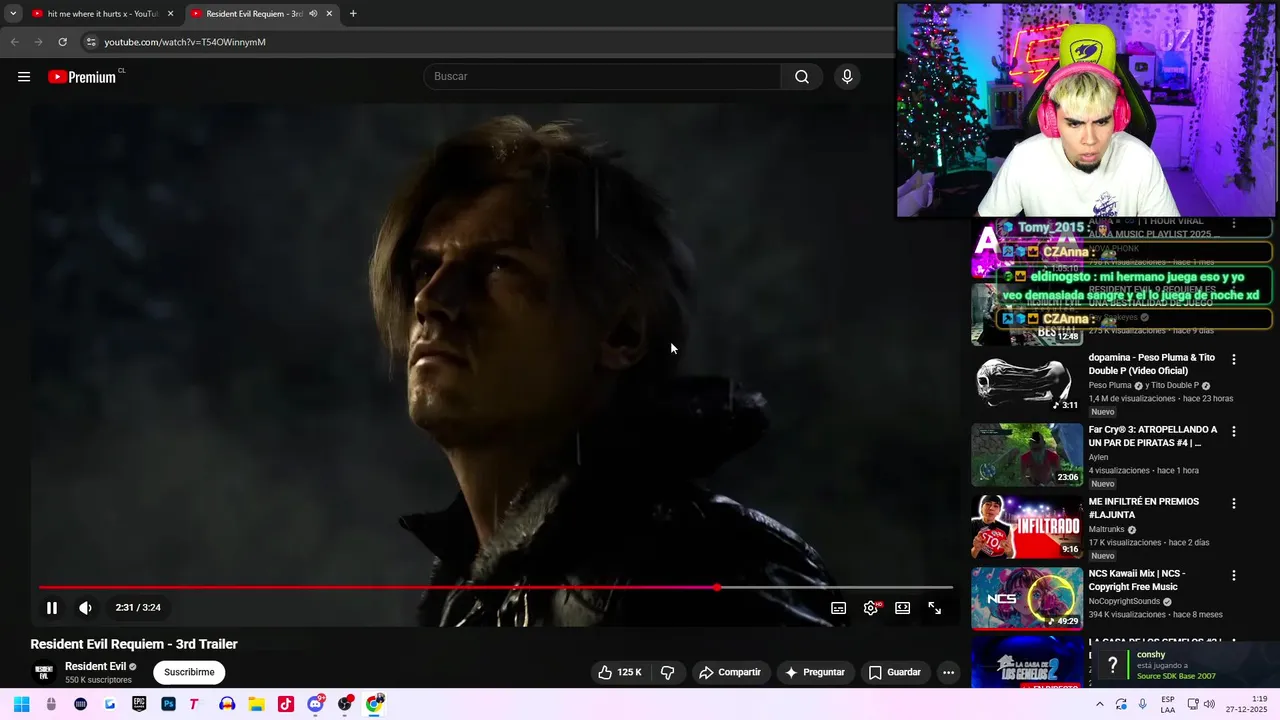Click the Compartir share button
1280x720 pixels.
[x=730, y=672]
